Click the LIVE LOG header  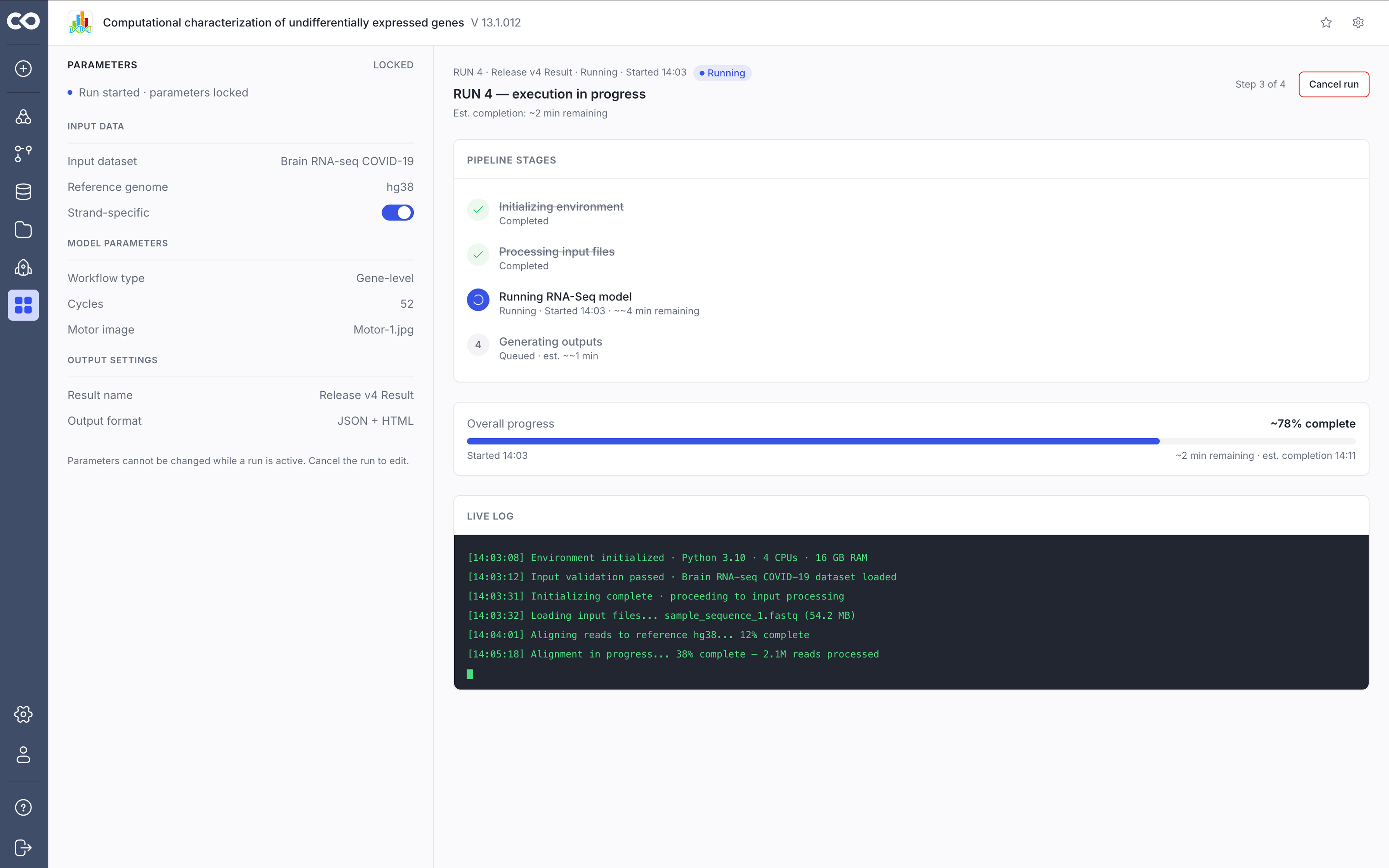(x=490, y=516)
